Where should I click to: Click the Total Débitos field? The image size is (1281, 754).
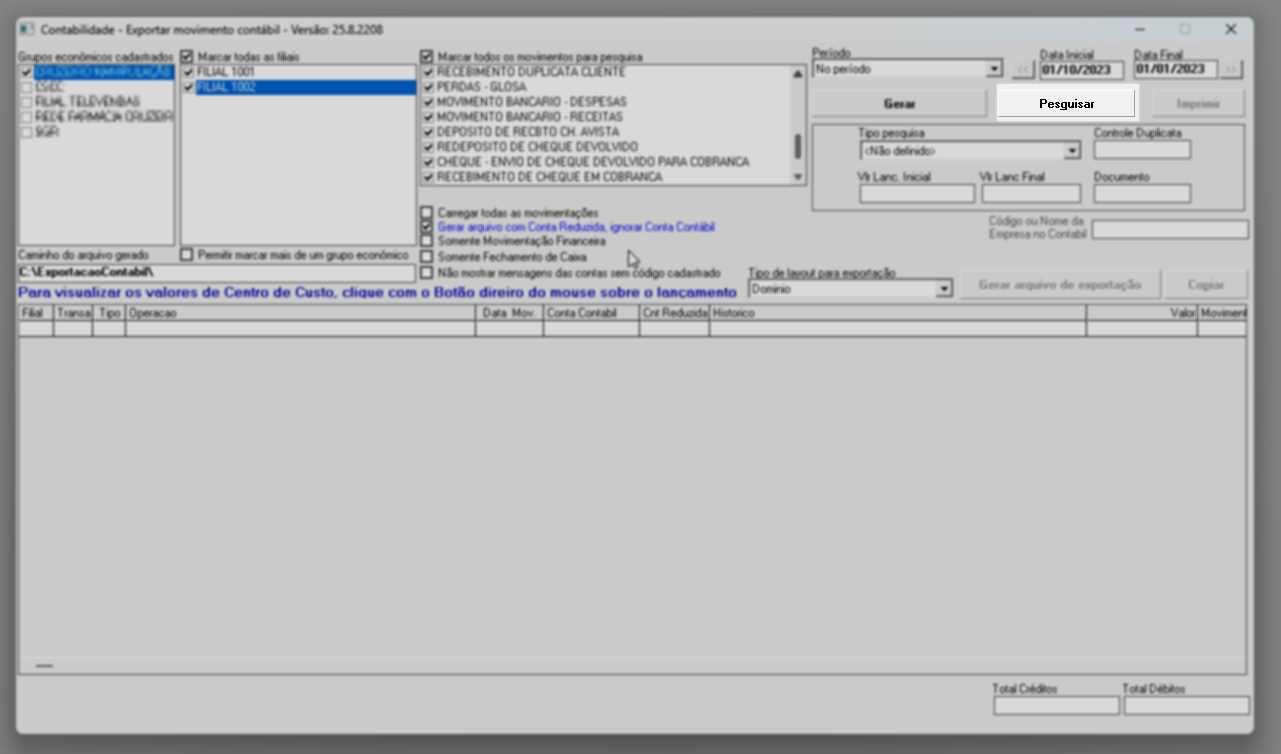(x=1187, y=706)
